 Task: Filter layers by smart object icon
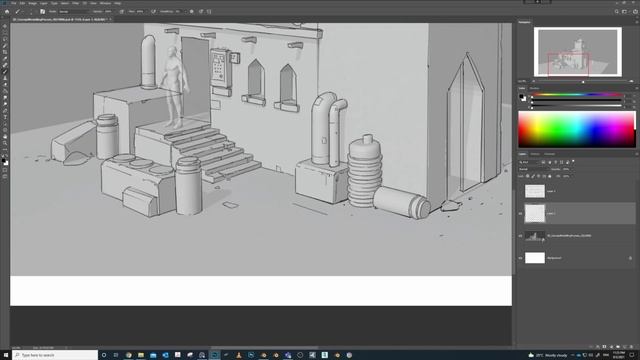coord(567,162)
